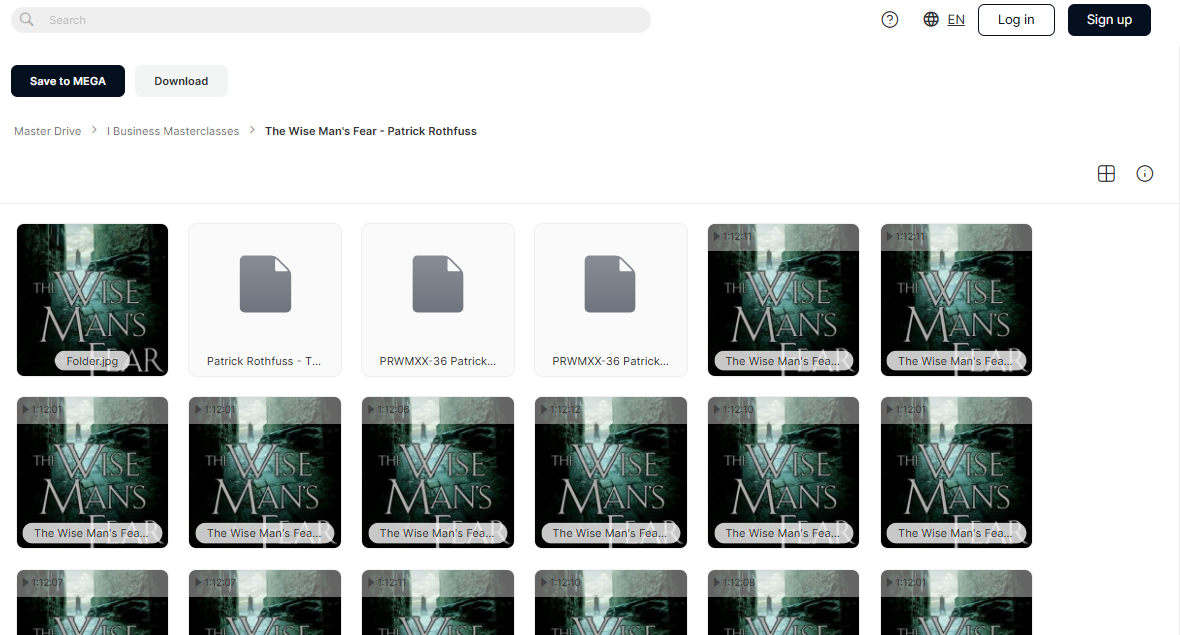Switch to grid view layout icon
The width and height of the screenshot is (1180, 635).
(x=1106, y=174)
